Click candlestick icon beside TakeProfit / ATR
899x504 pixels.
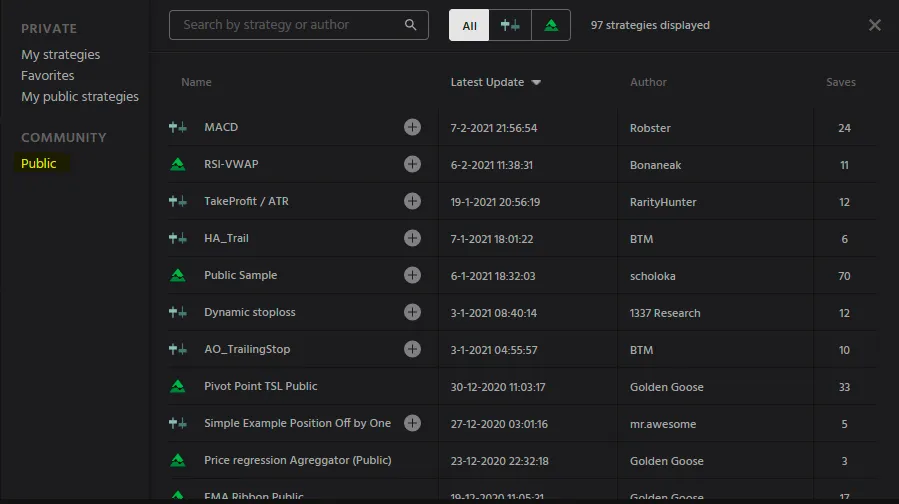(178, 201)
